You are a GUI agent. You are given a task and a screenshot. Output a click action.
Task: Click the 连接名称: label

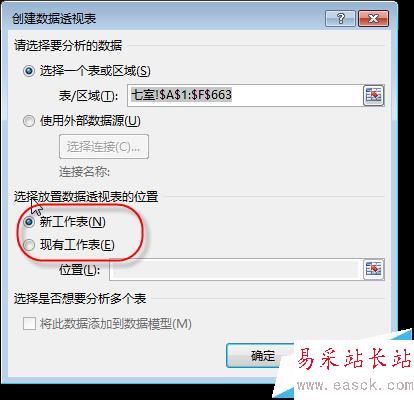85,172
